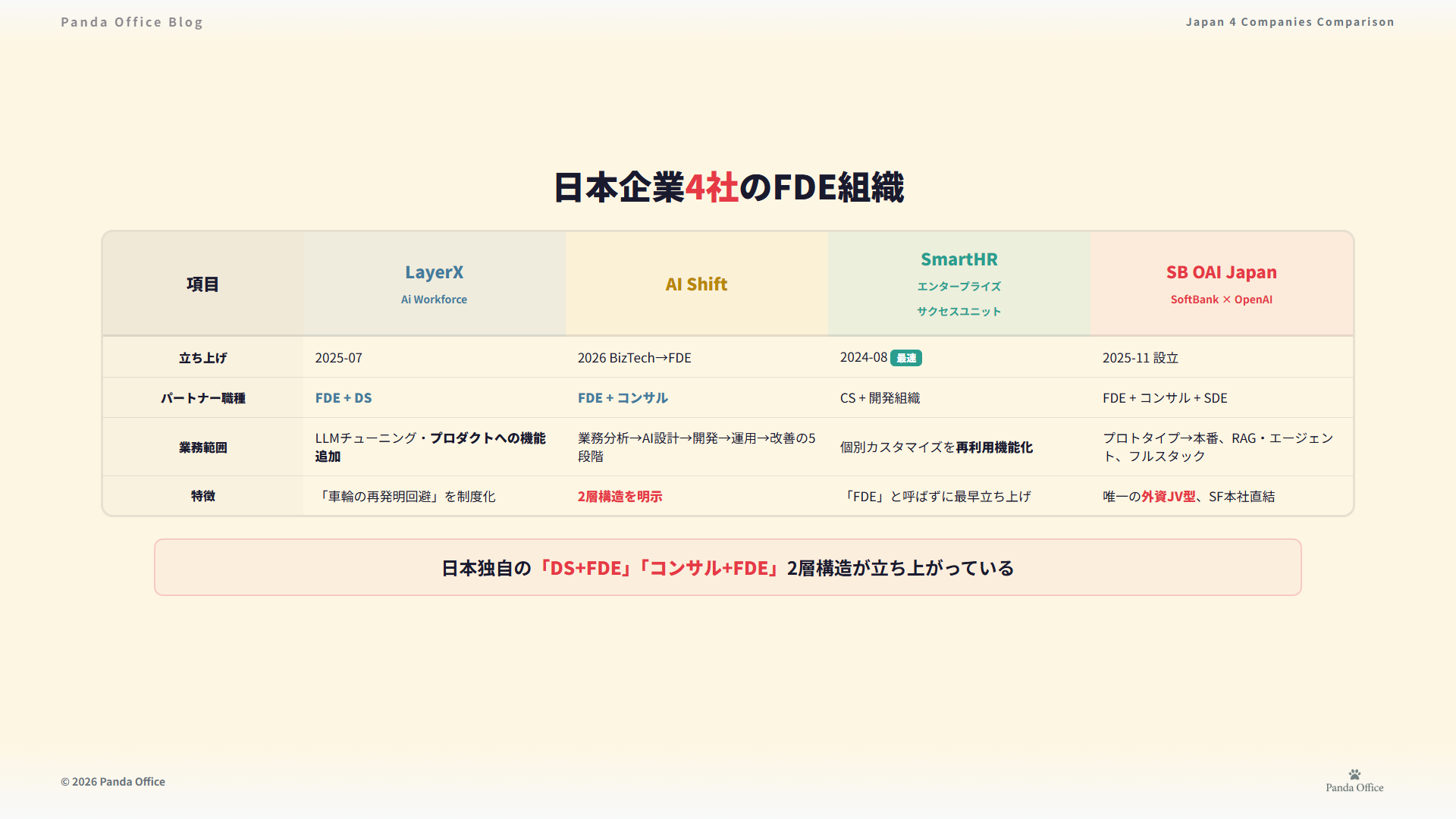1456x819 pixels.
Task: Click the red 2層構造を明示 cell
Action: coord(697,496)
